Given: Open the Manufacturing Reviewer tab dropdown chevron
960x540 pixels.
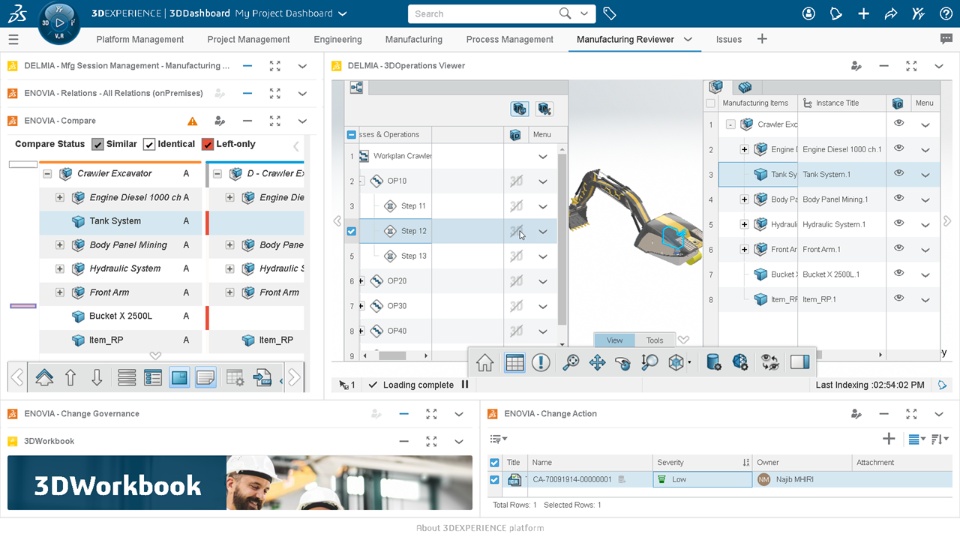Looking at the screenshot, I should click(x=688, y=39).
